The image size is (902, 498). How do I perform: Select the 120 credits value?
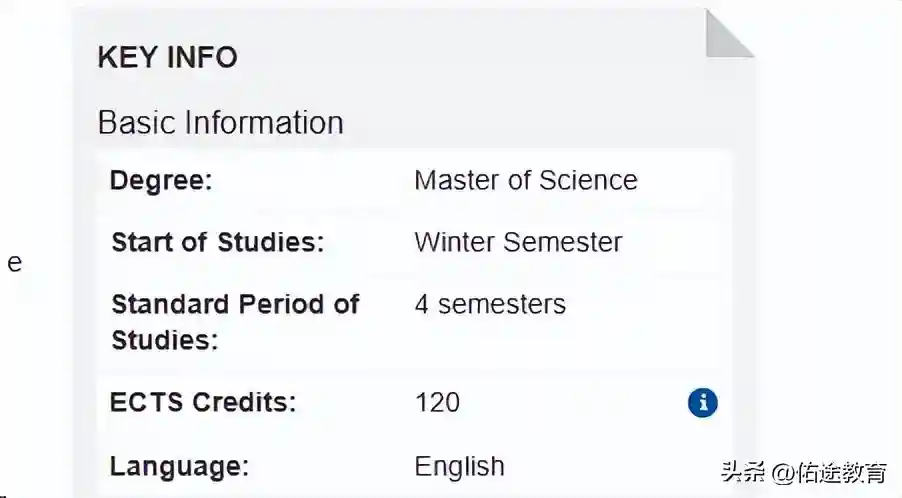coord(437,403)
